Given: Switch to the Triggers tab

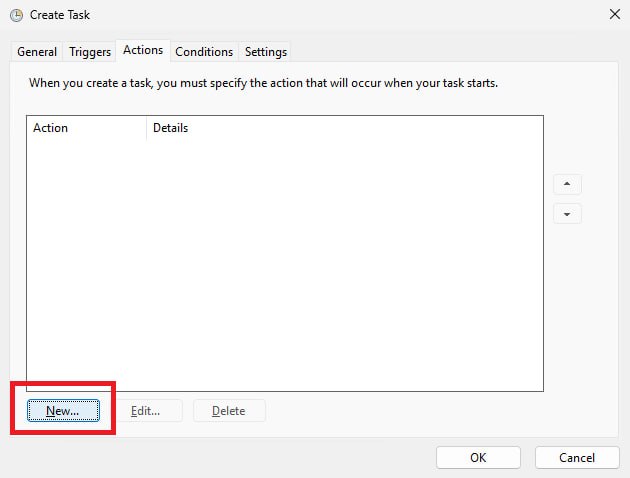Looking at the screenshot, I should (90, 52).
